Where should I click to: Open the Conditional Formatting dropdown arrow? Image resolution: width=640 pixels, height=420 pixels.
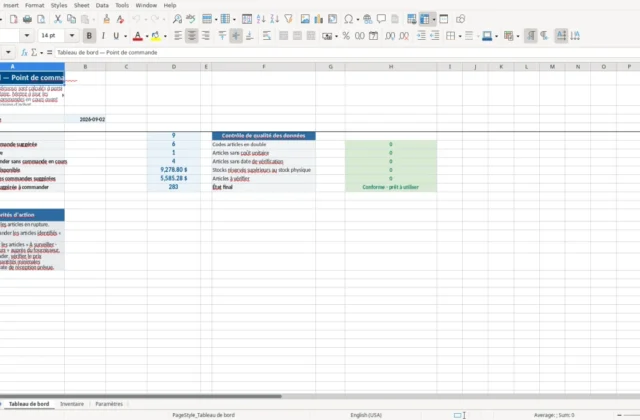point(518,36)
